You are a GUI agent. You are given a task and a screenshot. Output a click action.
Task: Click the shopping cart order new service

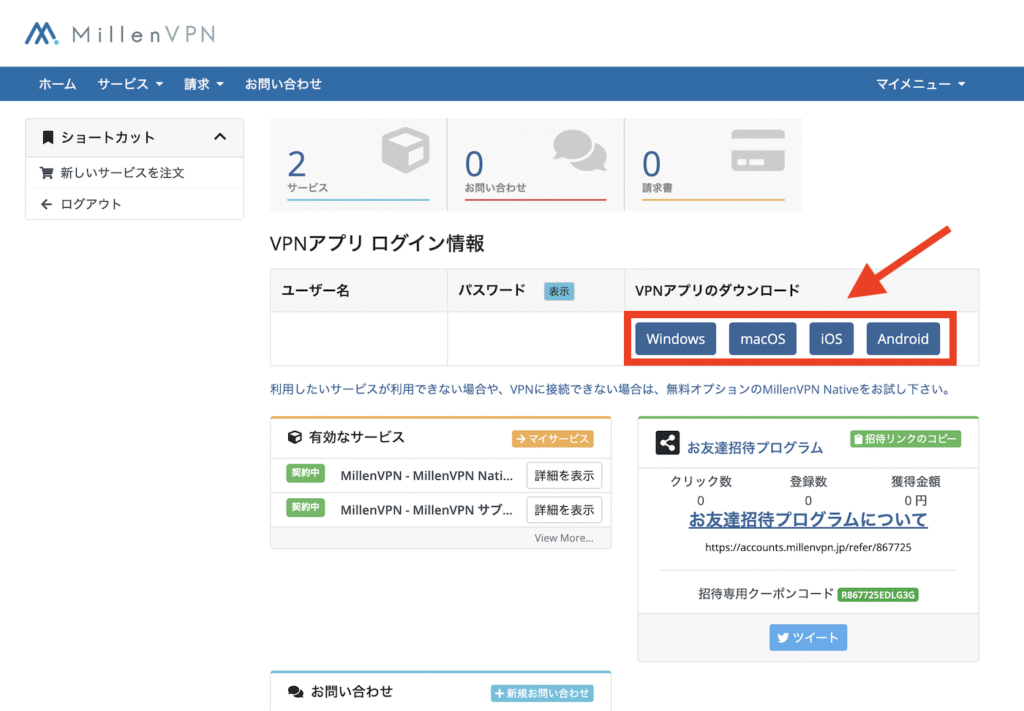[x=46, y=173]
